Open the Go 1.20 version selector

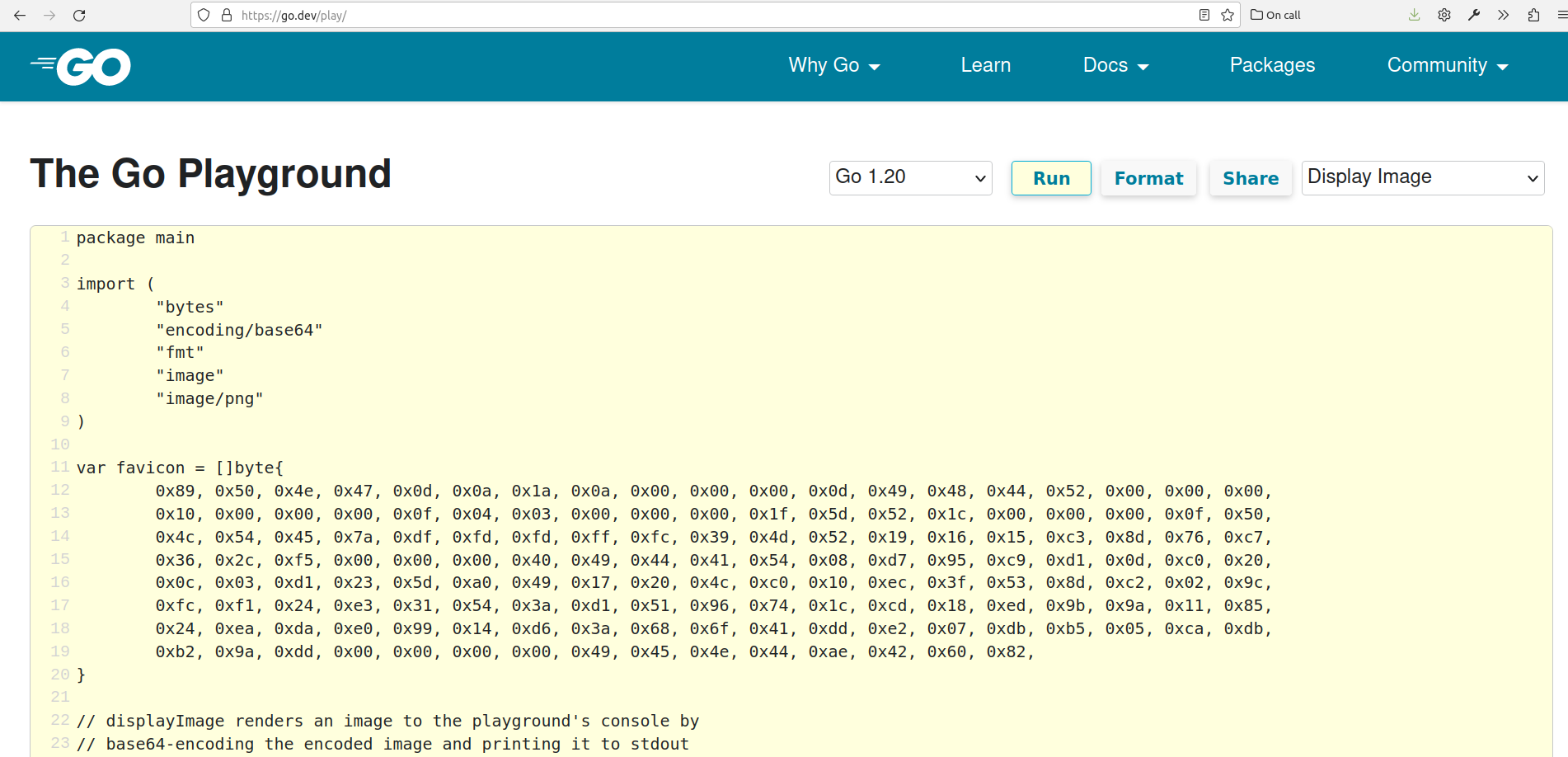910,177
